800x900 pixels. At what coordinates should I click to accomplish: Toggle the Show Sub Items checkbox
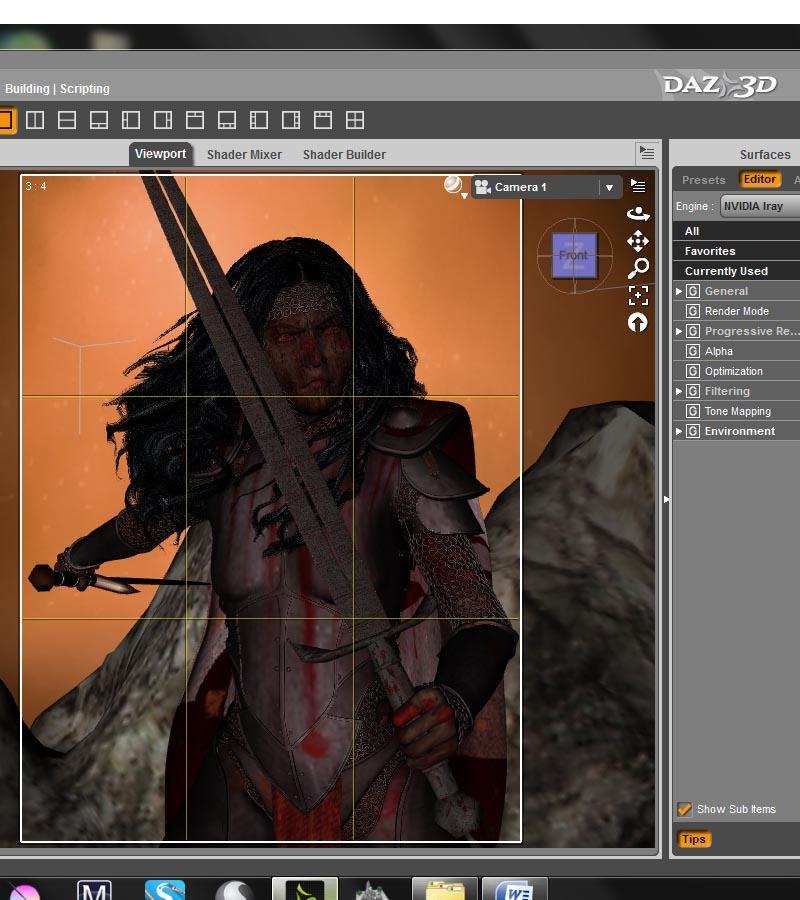click(x=685, y=809)
